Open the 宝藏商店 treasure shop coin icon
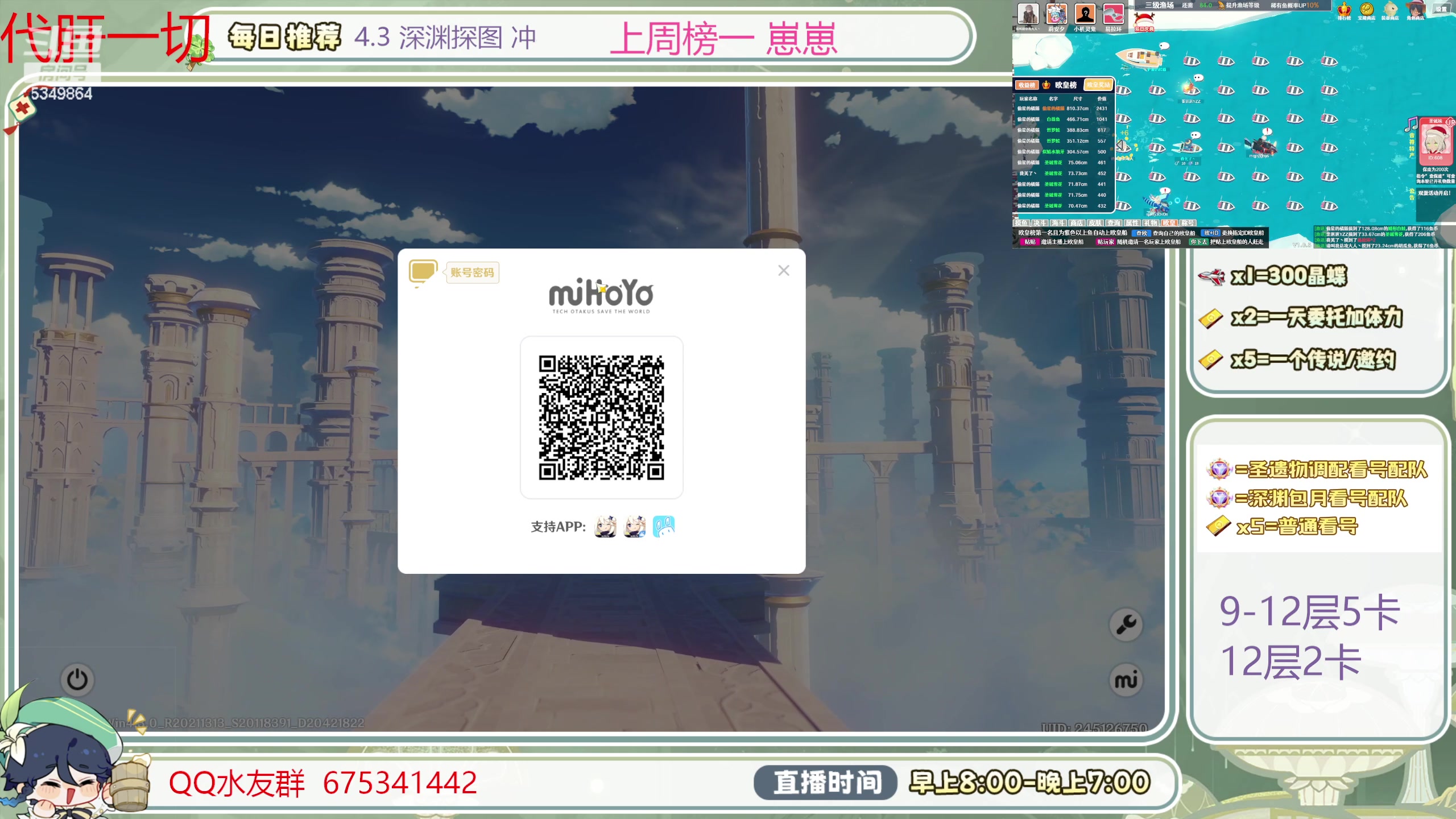 [x=1366, y=10]
